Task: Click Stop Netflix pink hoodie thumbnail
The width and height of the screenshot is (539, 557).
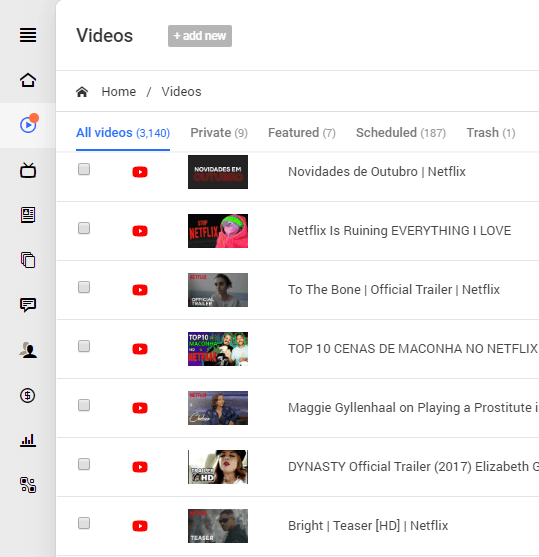Action: click(218, 231)
